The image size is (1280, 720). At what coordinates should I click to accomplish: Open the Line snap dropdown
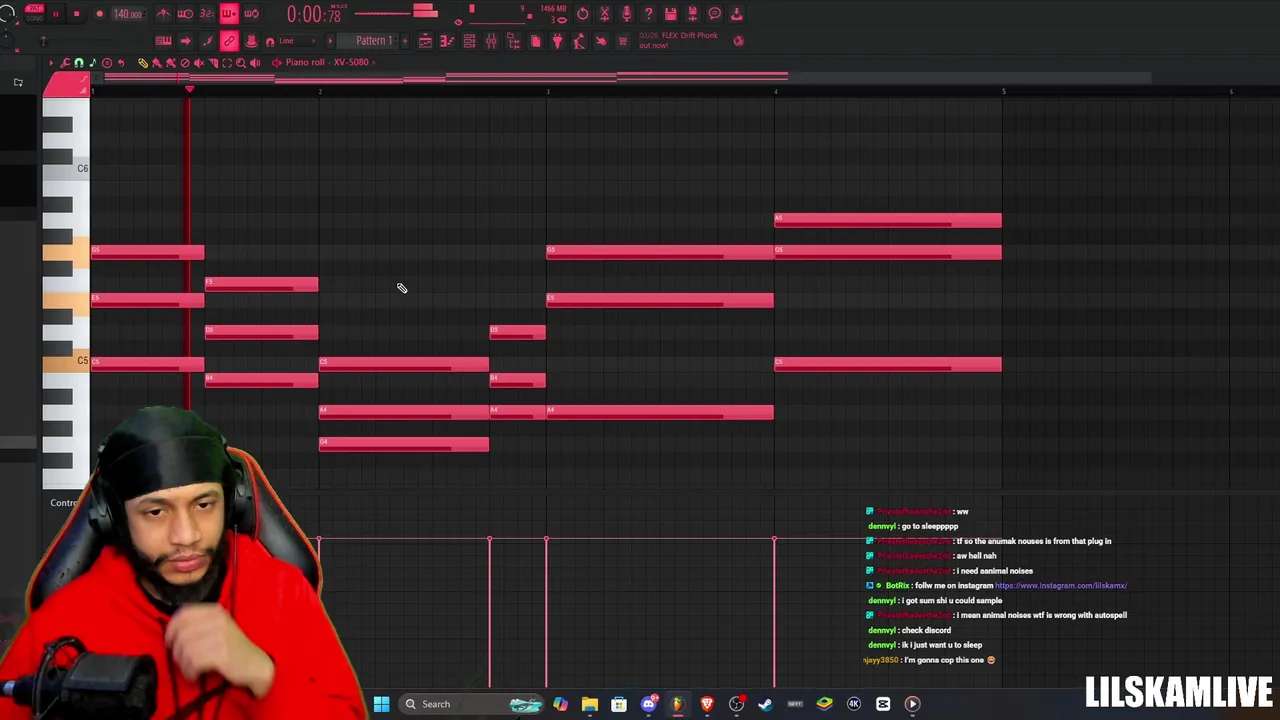pos(297,41)
